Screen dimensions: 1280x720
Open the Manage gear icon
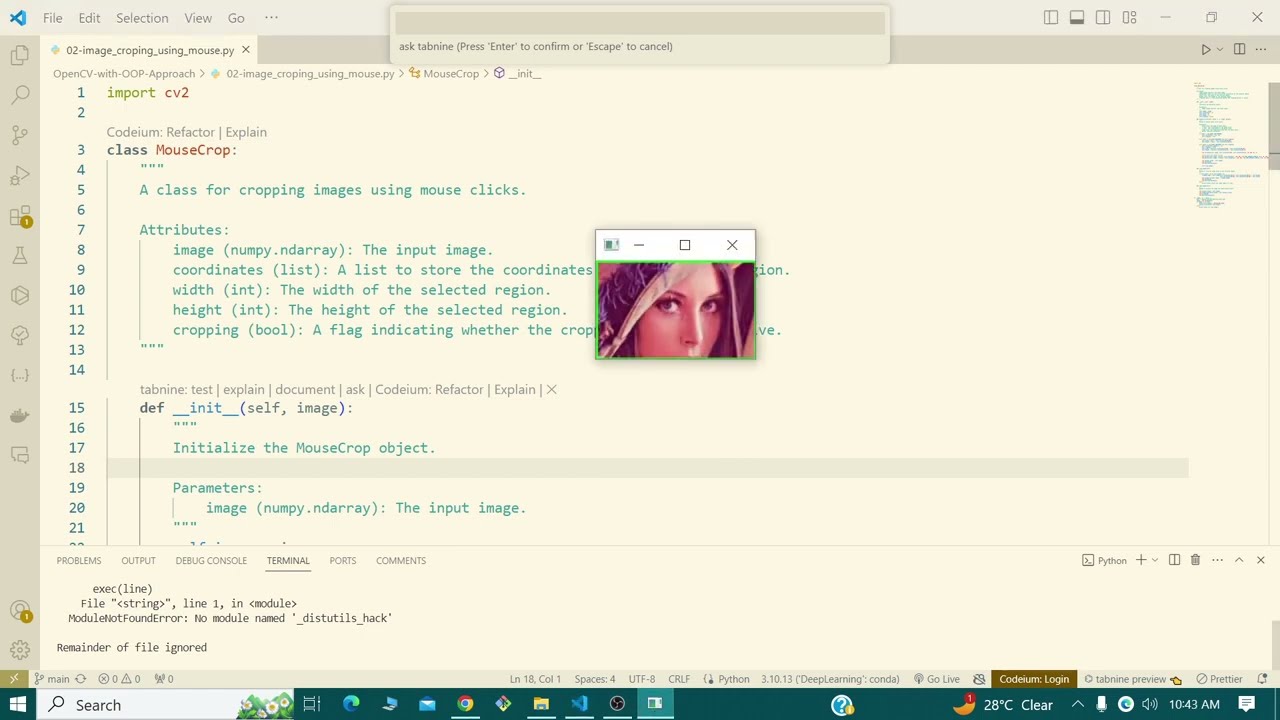point(20,650)
